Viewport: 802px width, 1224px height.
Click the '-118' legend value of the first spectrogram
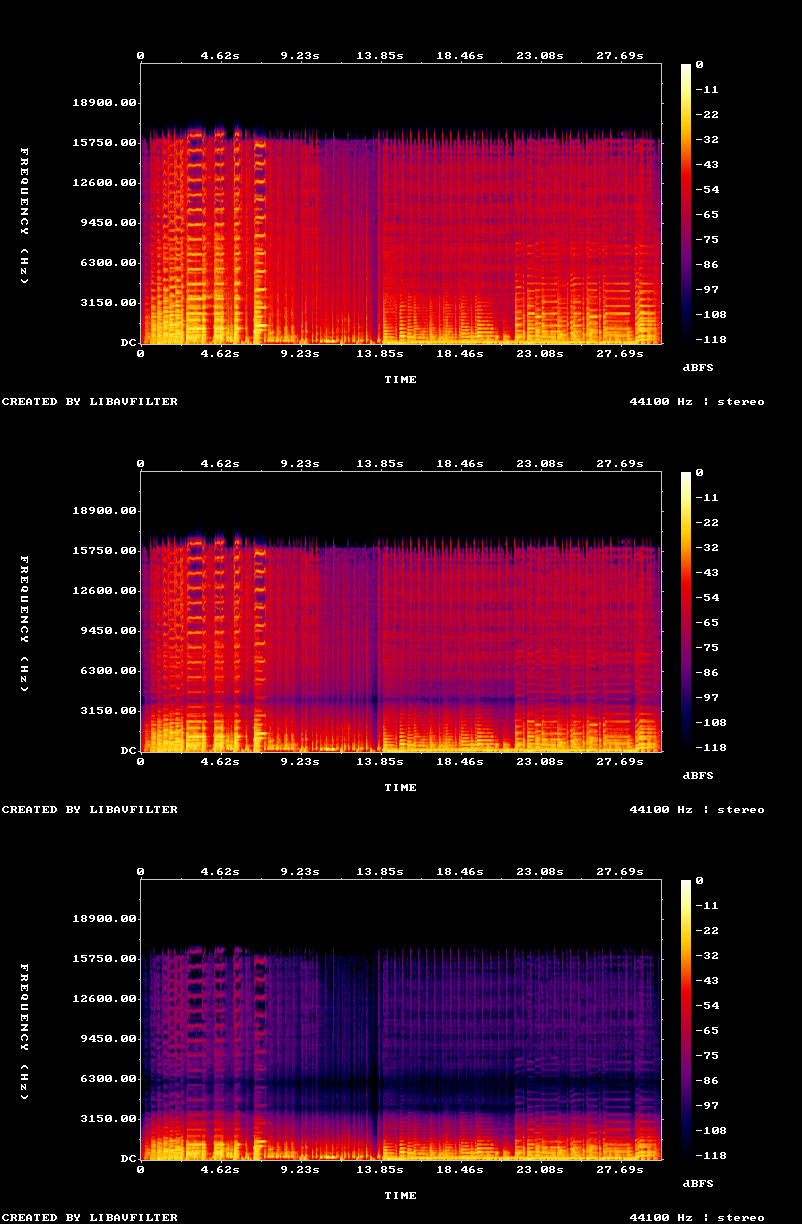point(712,340)
